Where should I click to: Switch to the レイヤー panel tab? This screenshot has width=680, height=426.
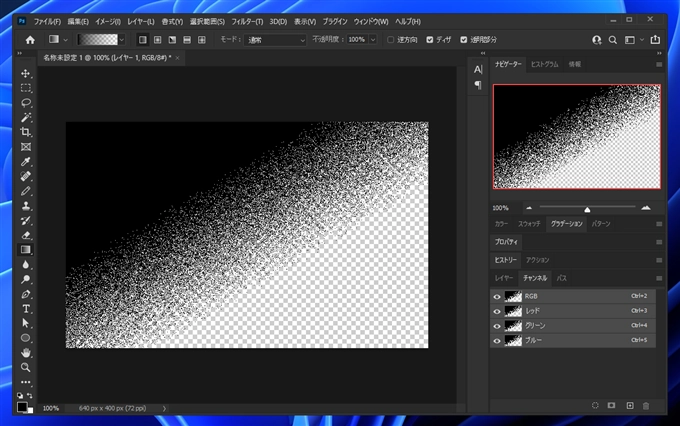(504, 277)
